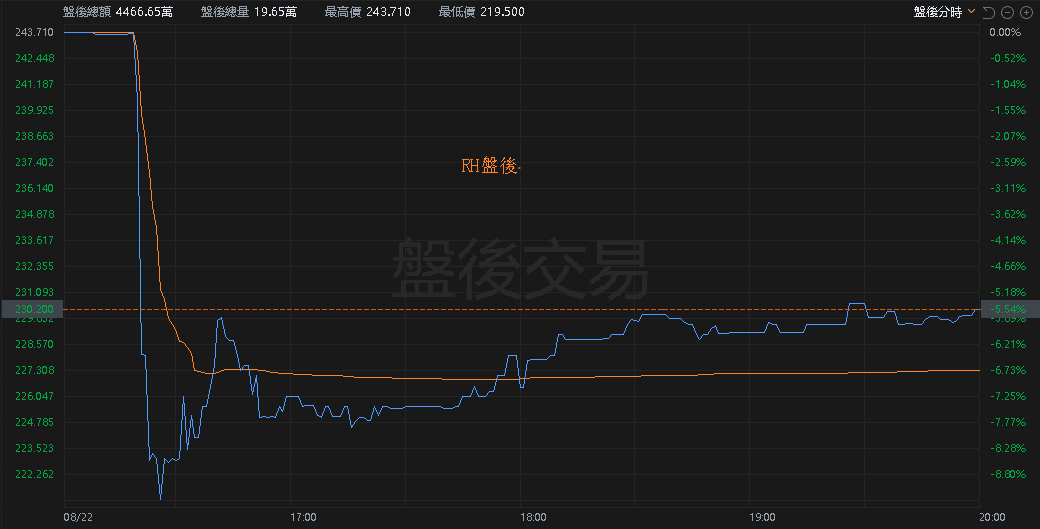Screen dimensions: 1040x529
Task: Click the 19:00 time axis label
Action: click(763, 517)
